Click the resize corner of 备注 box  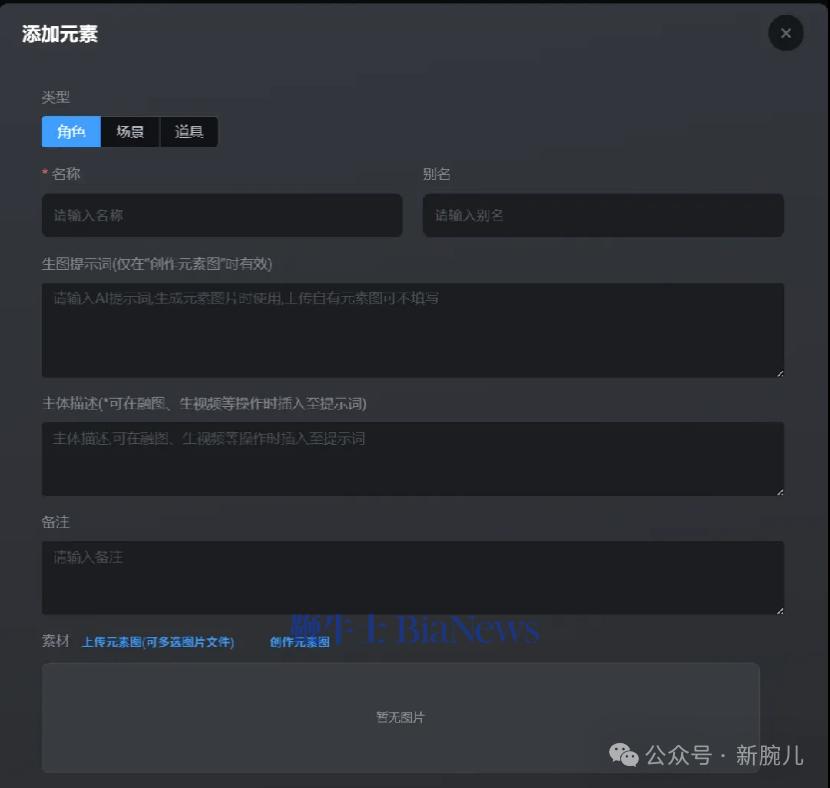tap(779, 609)
